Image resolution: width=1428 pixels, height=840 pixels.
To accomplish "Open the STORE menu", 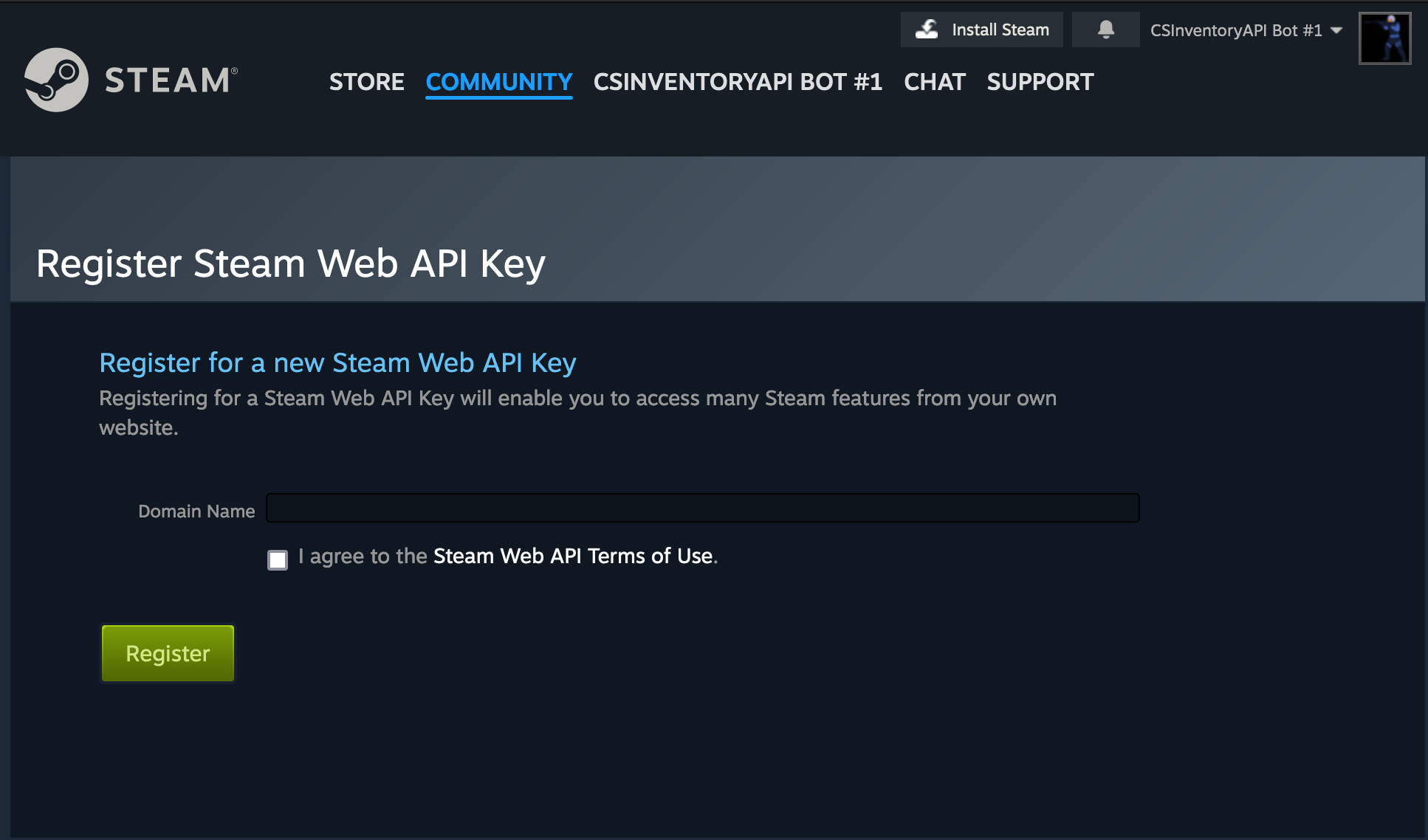I will pyautogui.click(x=366, y=82).
